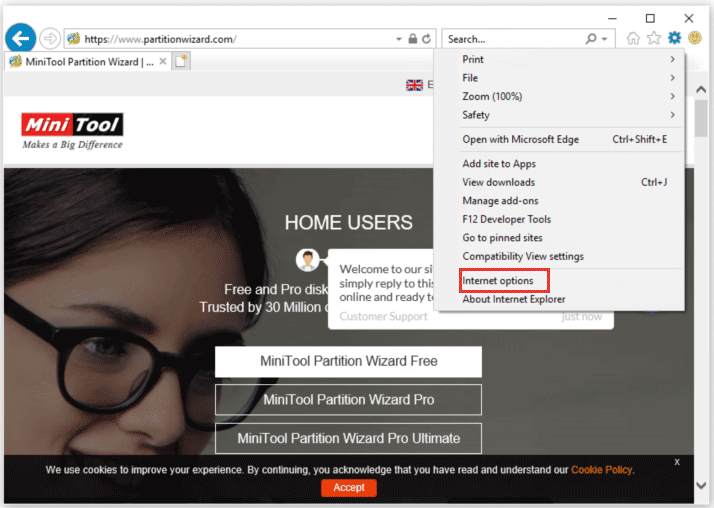Click the Forward navigation arrow
The width and height of the screenshot is (714, 508).
[x=50, y=39]
